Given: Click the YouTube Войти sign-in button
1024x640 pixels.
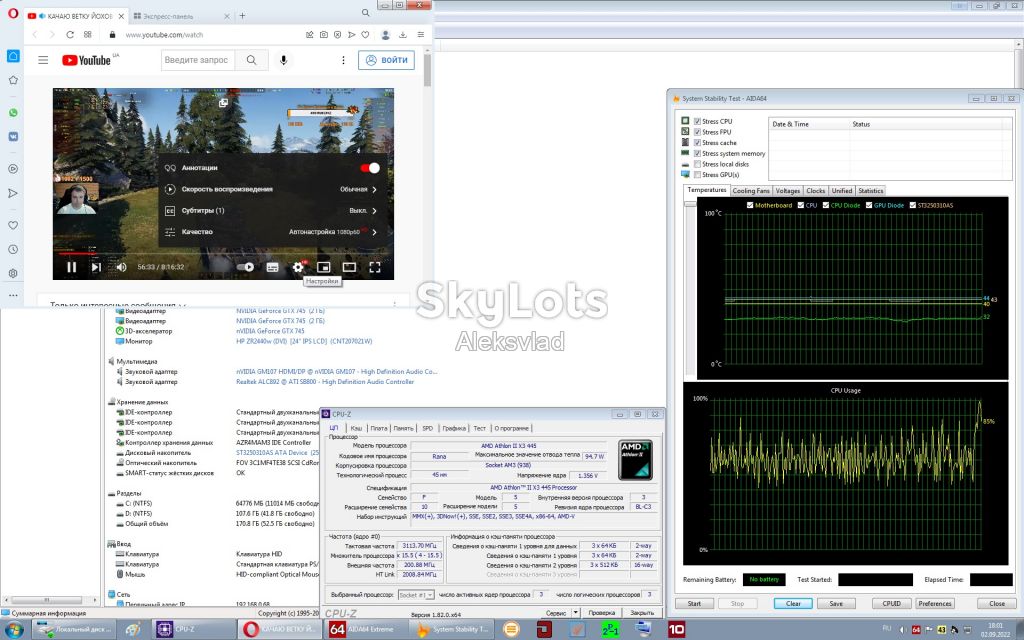Looking at the screenshot, I should (387, 60).
